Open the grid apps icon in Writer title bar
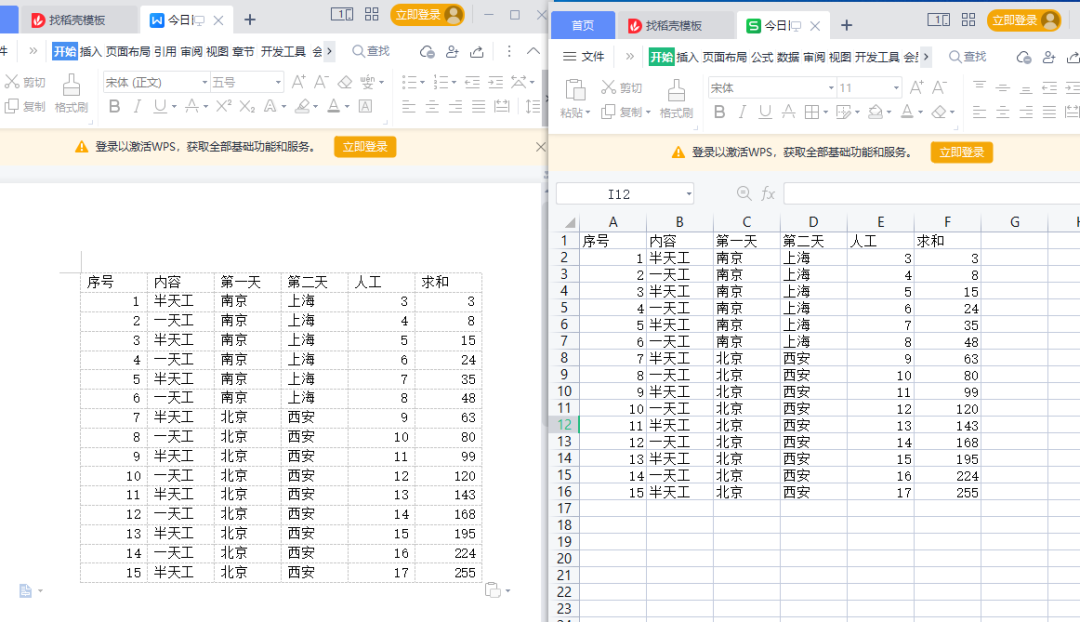The image size is (1080, 622). [x=372, y=14]
